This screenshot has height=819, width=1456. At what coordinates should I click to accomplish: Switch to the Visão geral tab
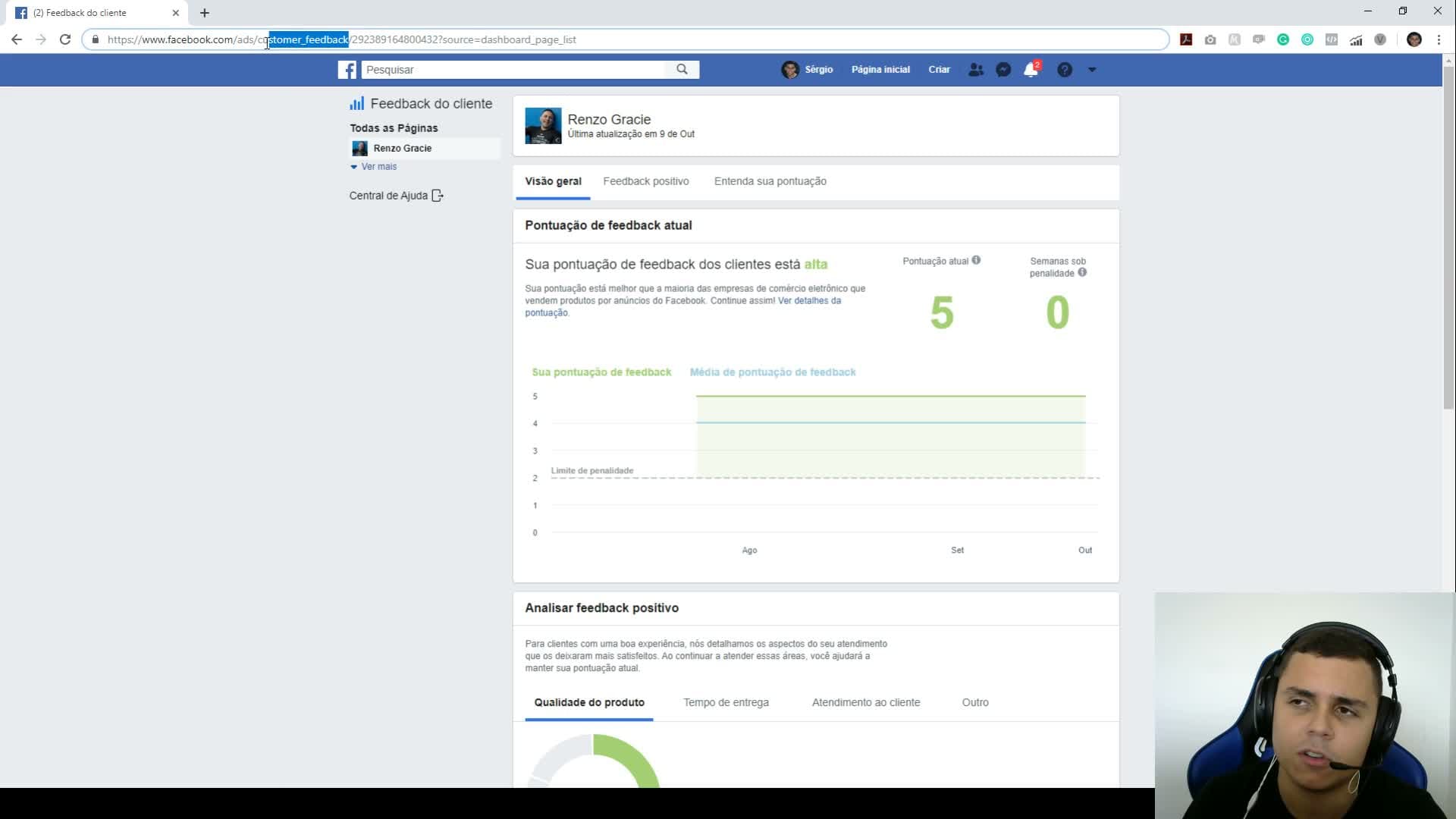pyautogui.click(x=553, y=181)
